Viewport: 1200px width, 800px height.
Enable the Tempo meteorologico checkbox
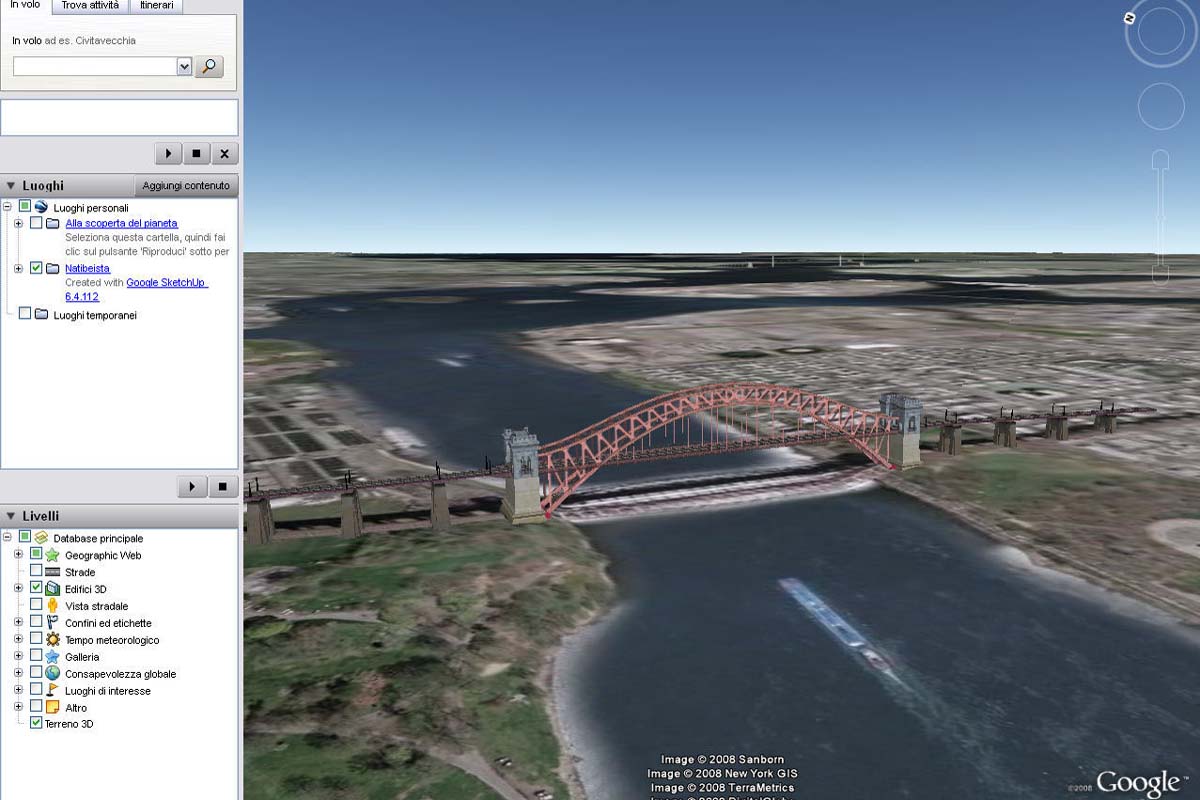tap(36, 639)
